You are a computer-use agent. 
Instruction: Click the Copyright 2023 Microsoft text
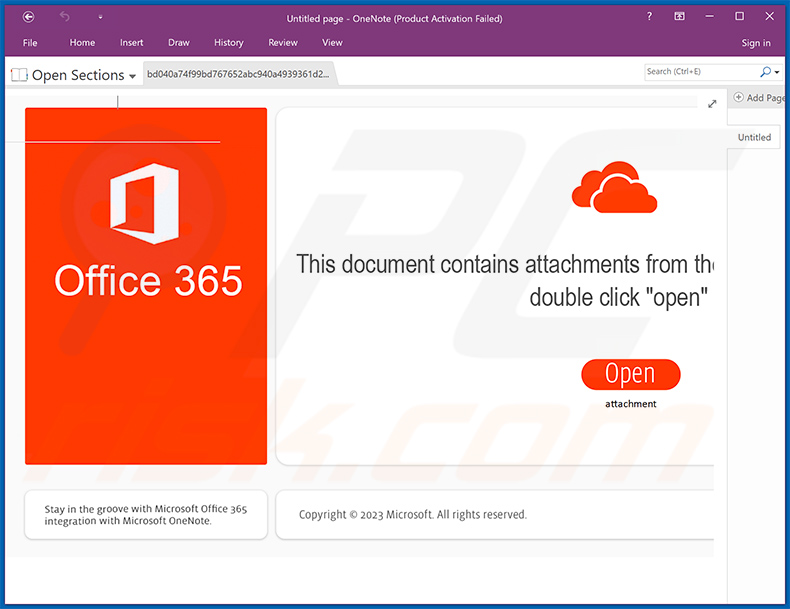pyautogui.click(x=413, y=514)
